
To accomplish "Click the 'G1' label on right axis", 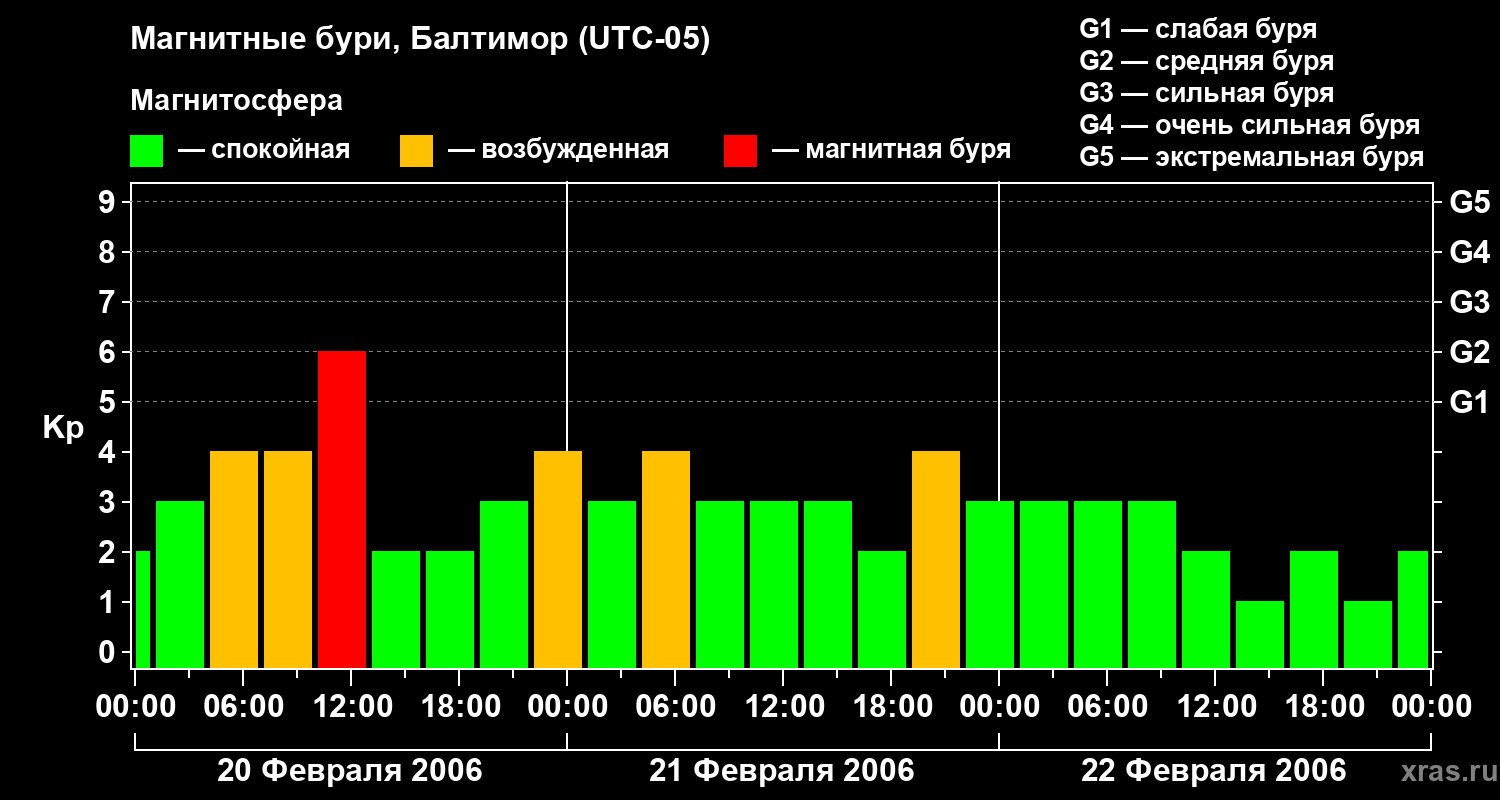I will click(1469, 402).
